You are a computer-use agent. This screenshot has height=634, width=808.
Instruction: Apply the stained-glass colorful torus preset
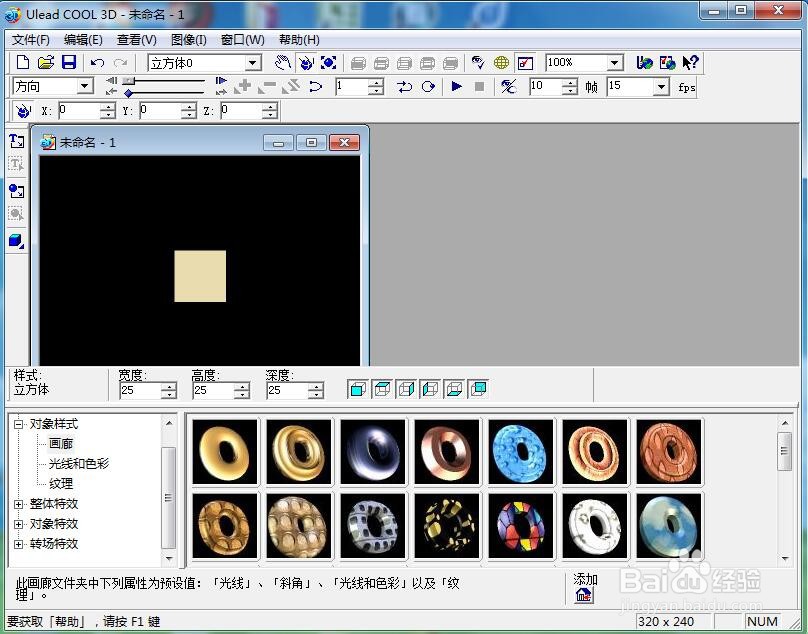click(520, 526)
